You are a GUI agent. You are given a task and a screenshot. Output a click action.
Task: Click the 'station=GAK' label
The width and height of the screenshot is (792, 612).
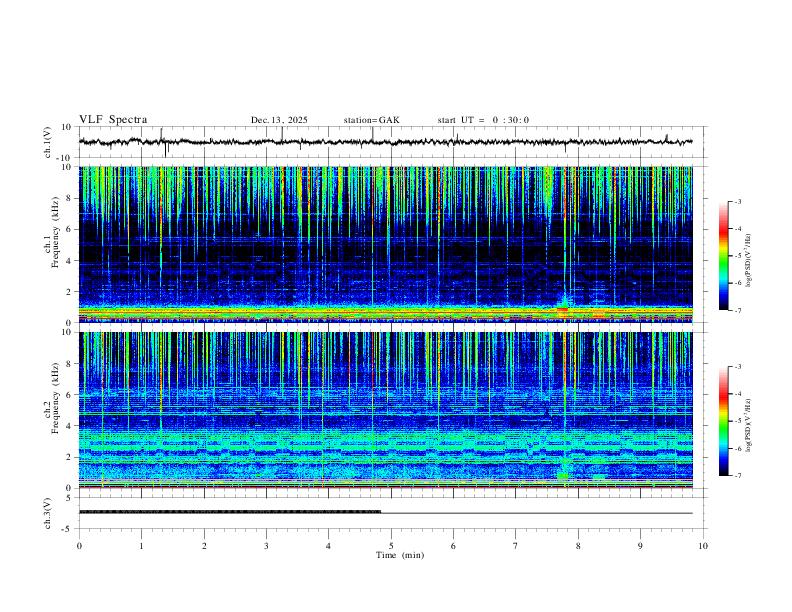click(x=371, y=120)
